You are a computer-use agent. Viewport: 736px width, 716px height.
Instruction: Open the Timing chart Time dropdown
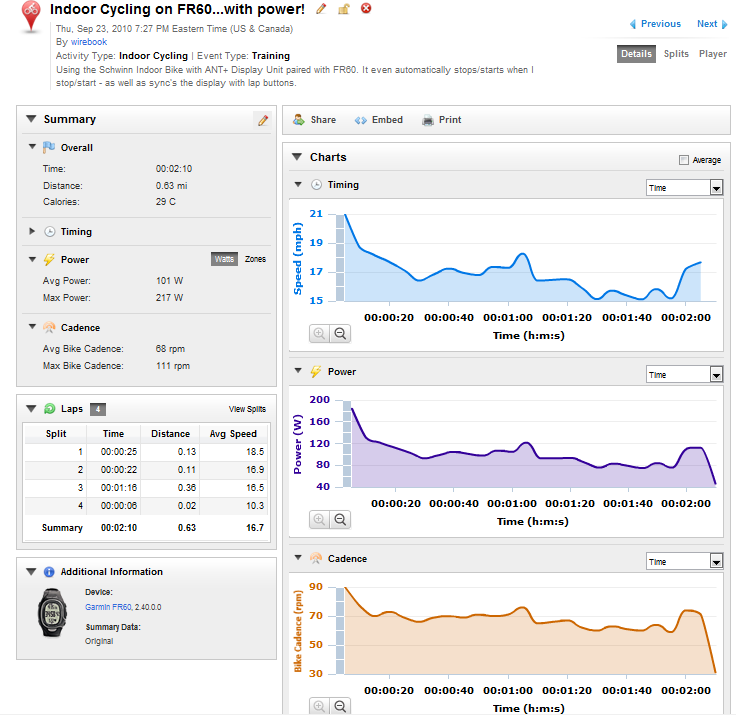coord(684,188)
